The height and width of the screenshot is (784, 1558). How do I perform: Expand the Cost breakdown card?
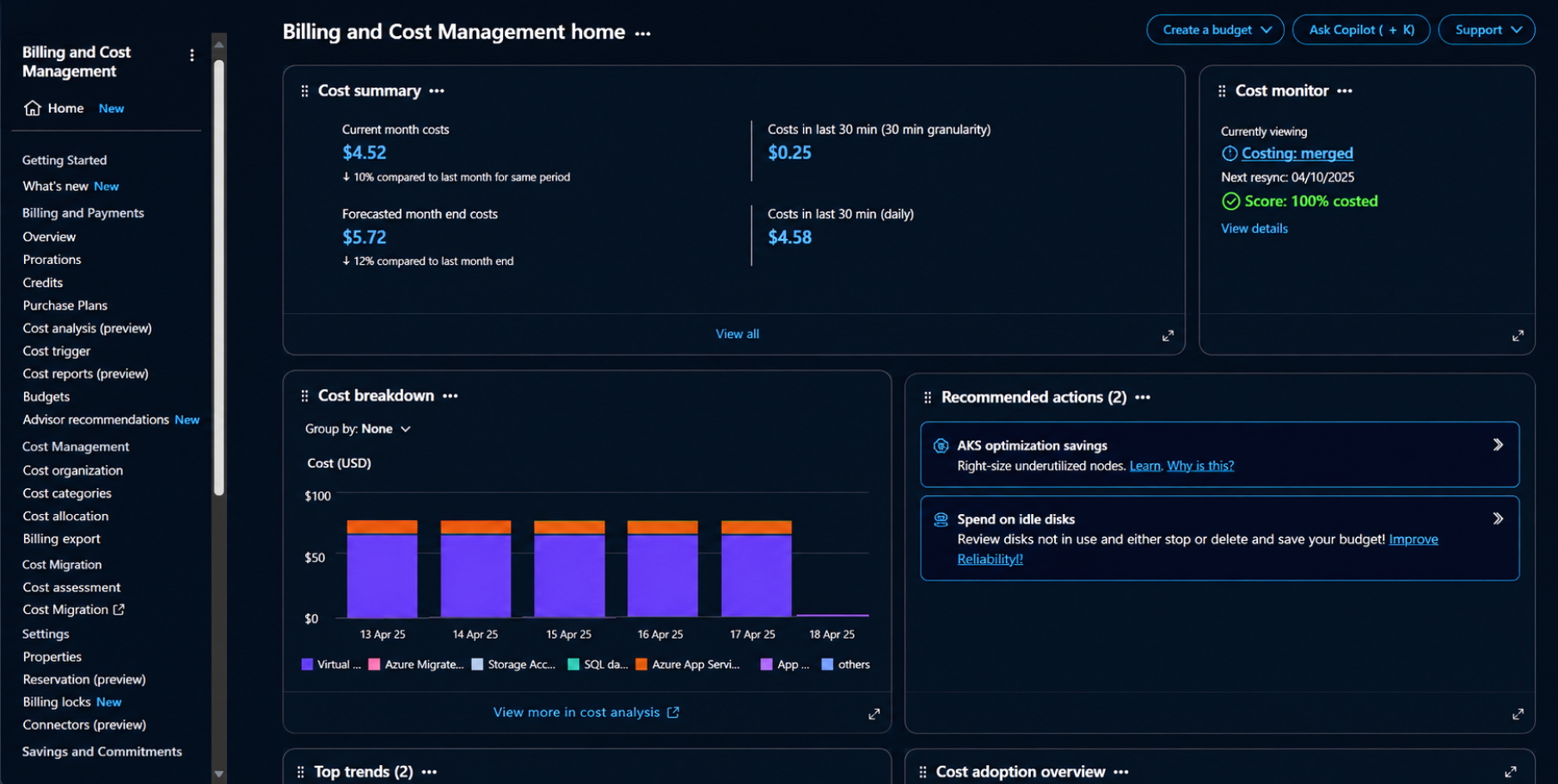click(x=874, y=714)
